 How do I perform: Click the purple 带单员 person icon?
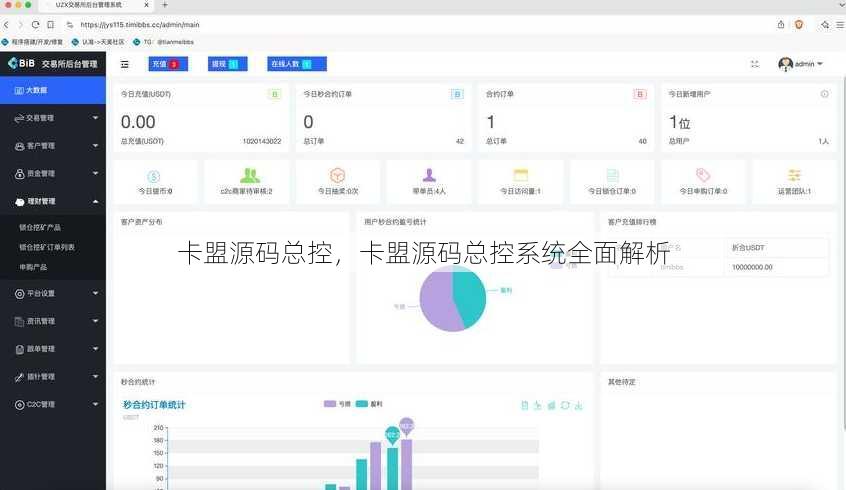[x=429, y=175]
